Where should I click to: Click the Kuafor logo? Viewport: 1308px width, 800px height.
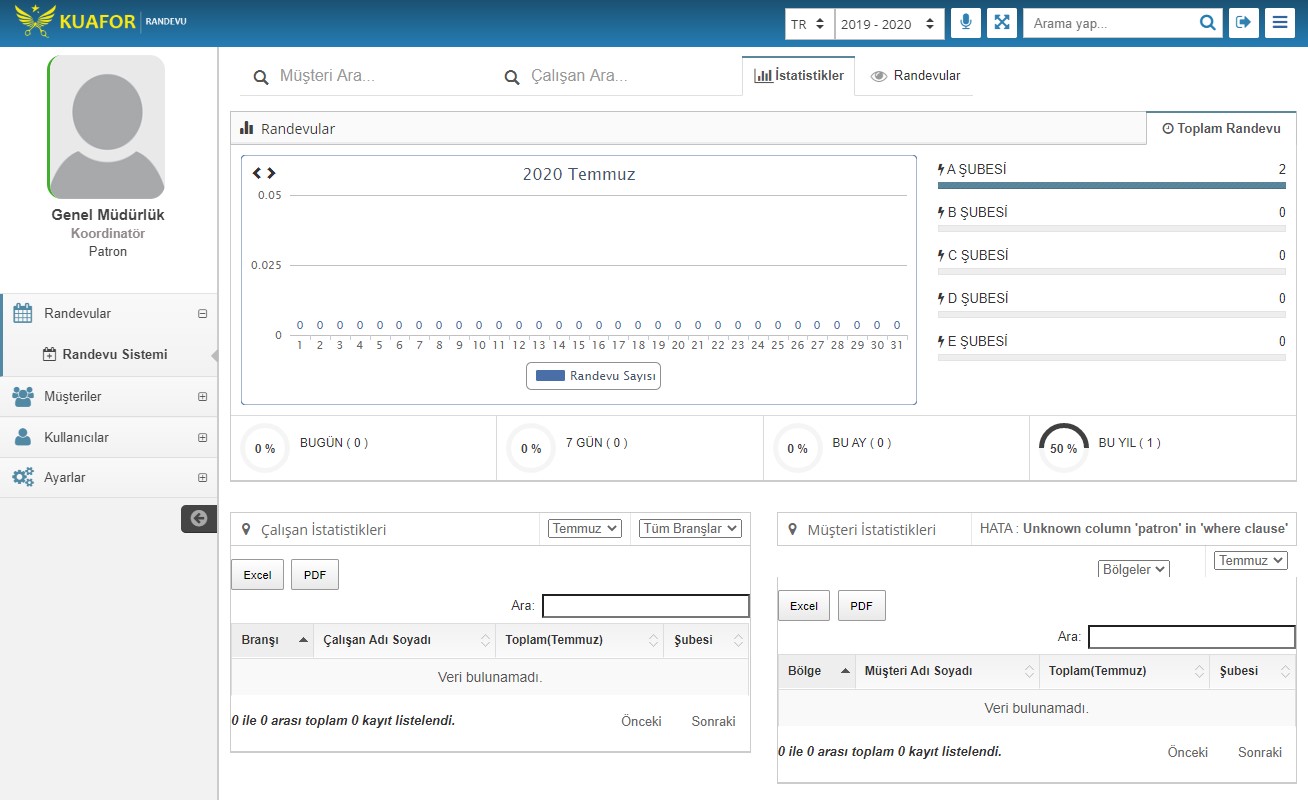(101, 21)
